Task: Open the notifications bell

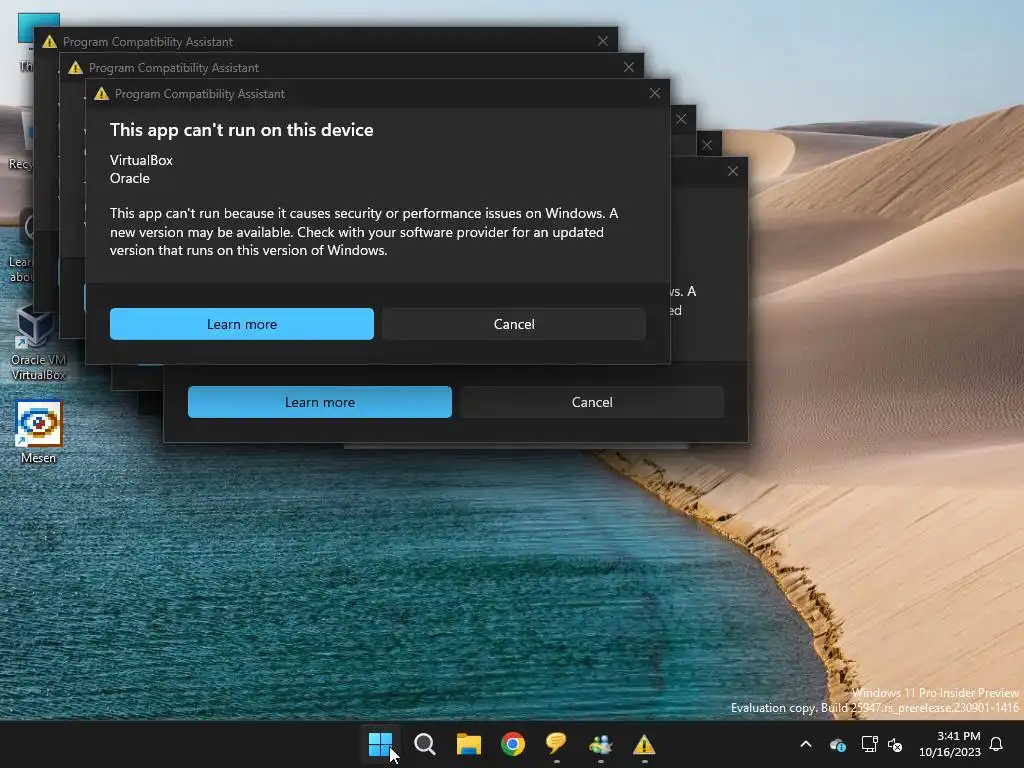Action: pos(997,744)
